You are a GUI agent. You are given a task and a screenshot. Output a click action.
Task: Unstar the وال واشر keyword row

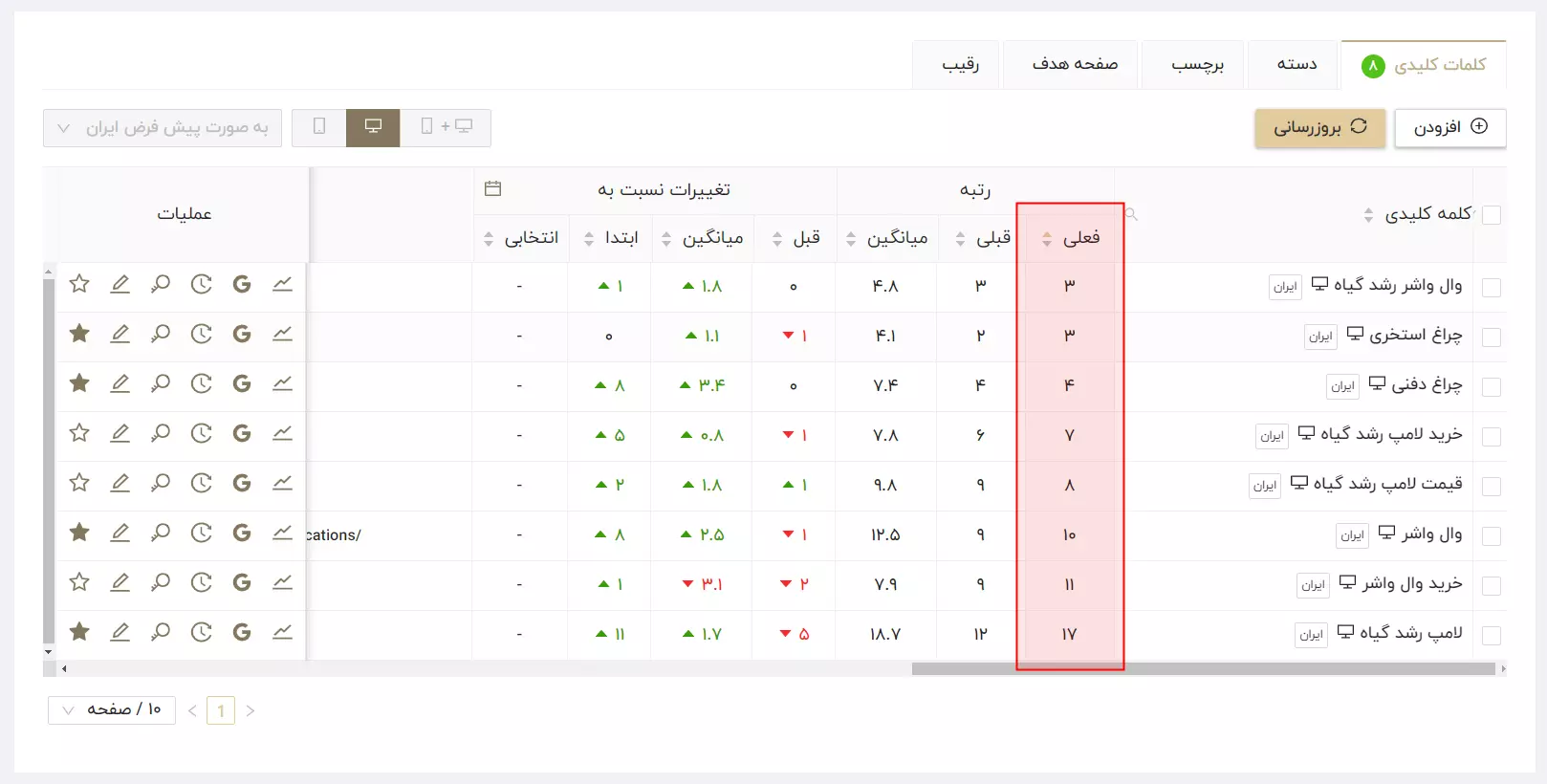pyautogui.click(x=79, y=533)
